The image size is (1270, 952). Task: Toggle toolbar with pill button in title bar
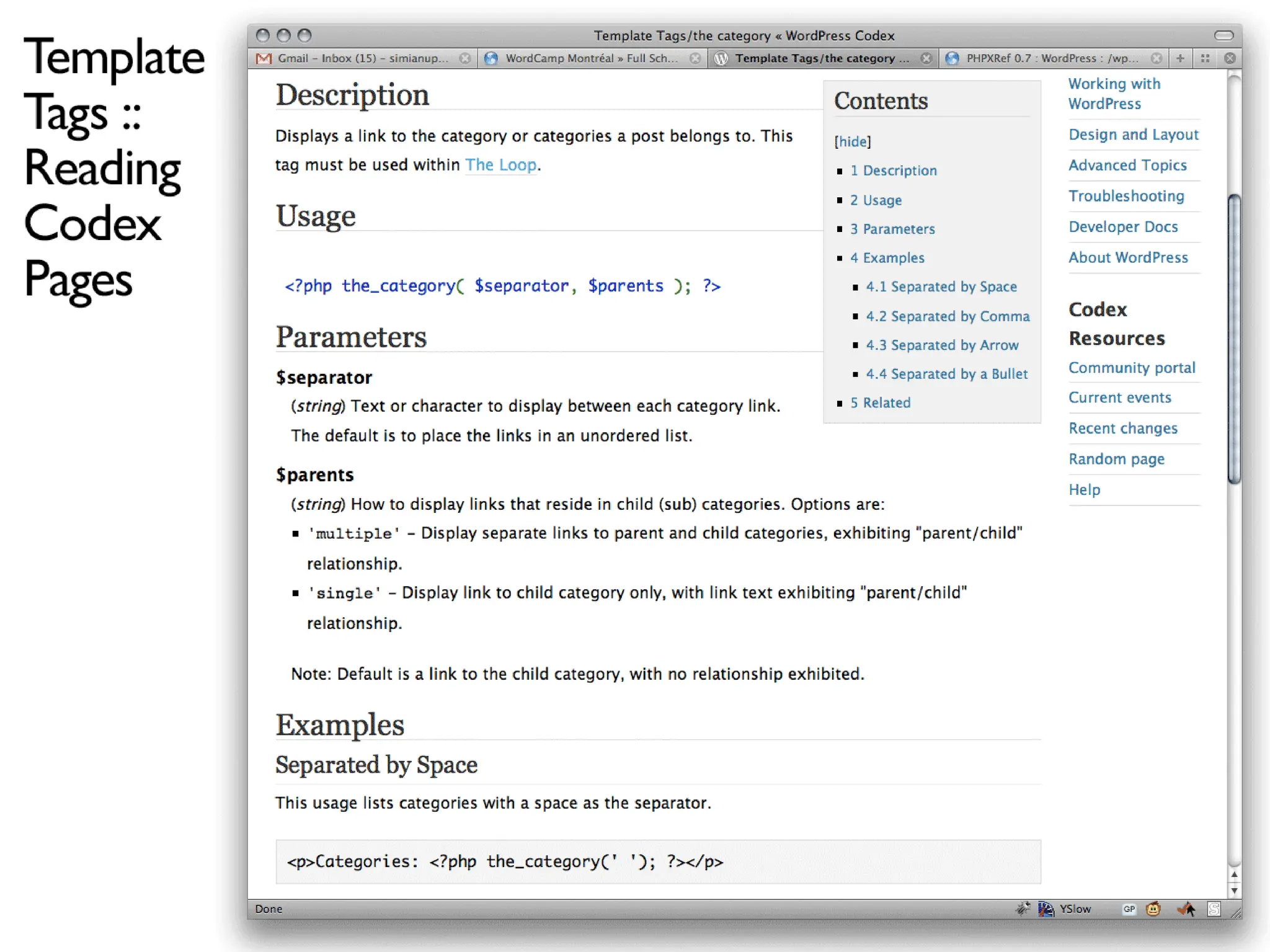[1223, 35]
